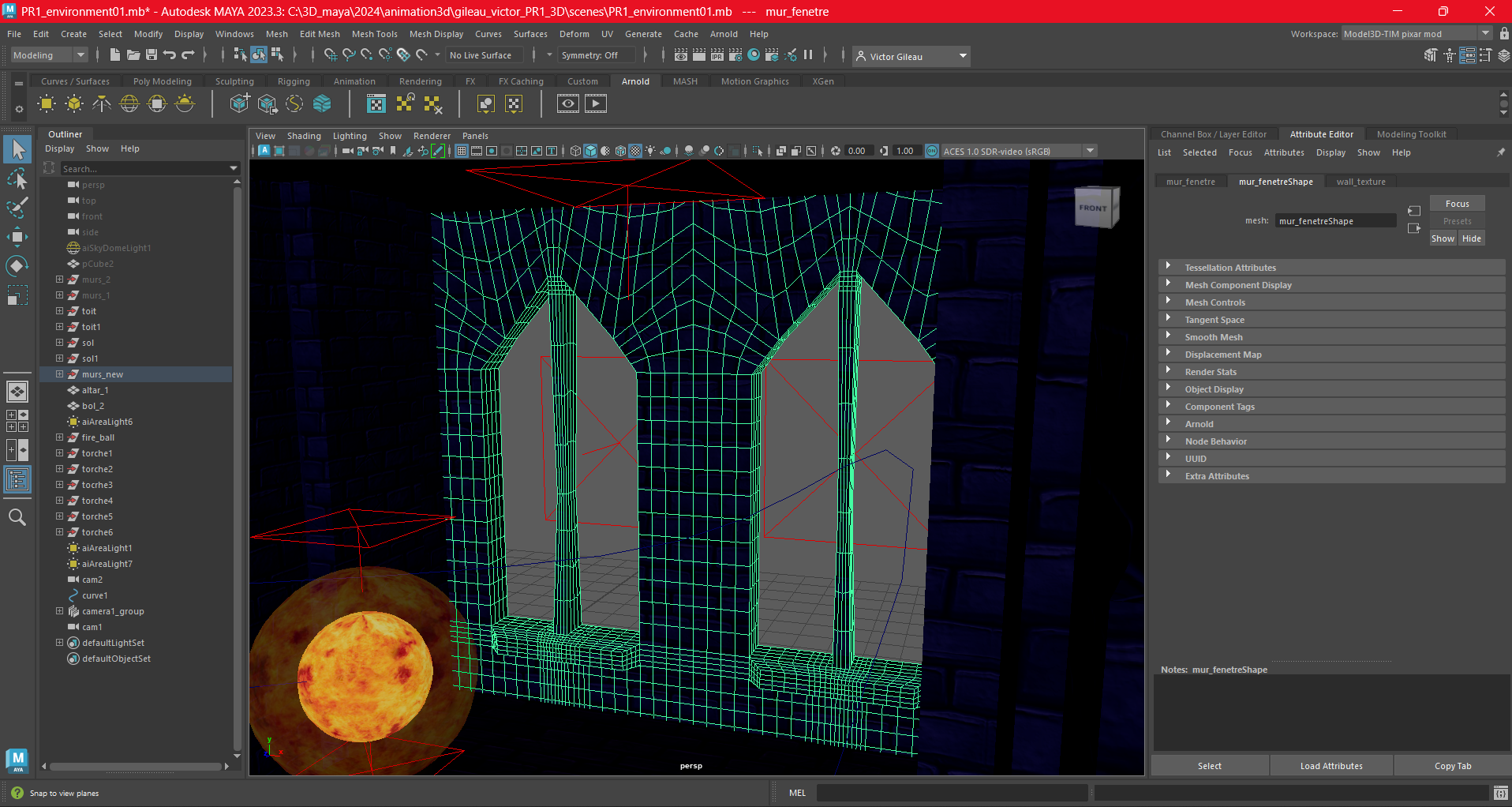The width and height of the screenshot is (1512, 807).
Task: Click the Arnold Light Portal shelf icon
Action: pyautogui.click(x=157, y=103)
